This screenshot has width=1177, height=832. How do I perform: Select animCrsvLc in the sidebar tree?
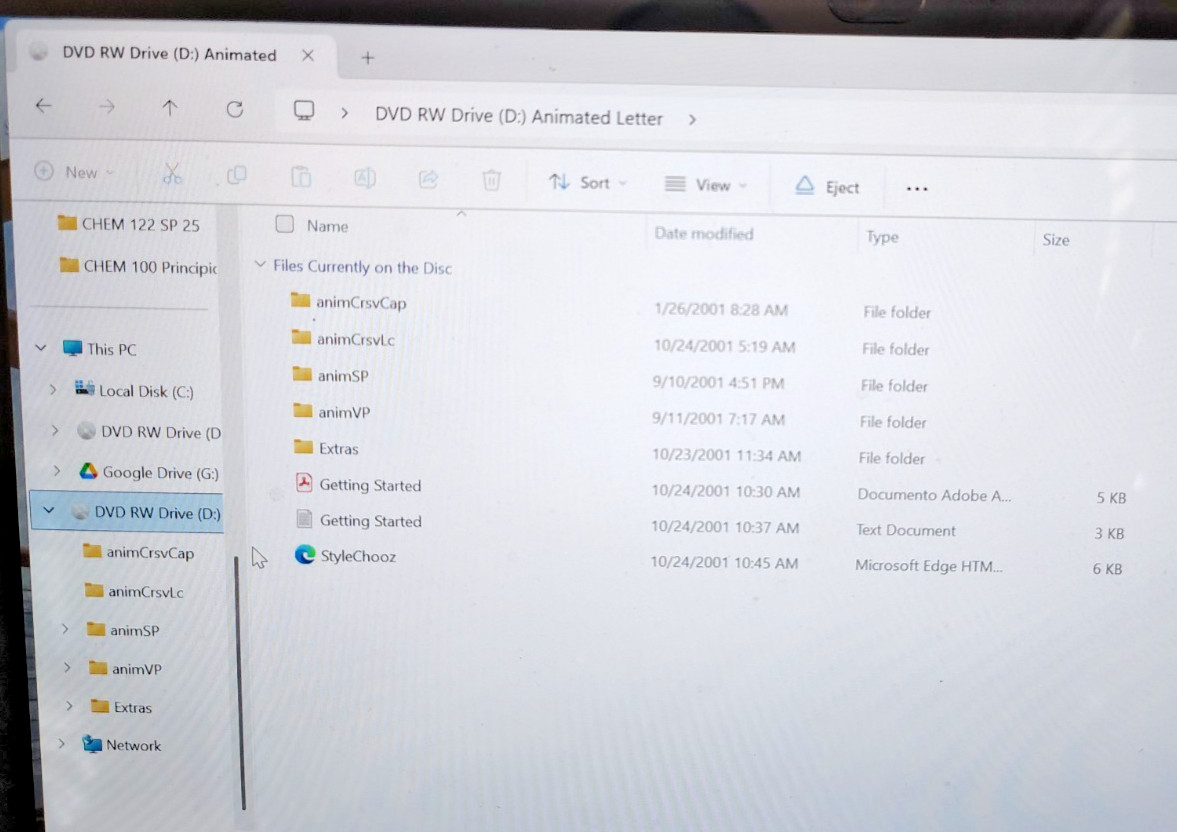click(134, 591)
